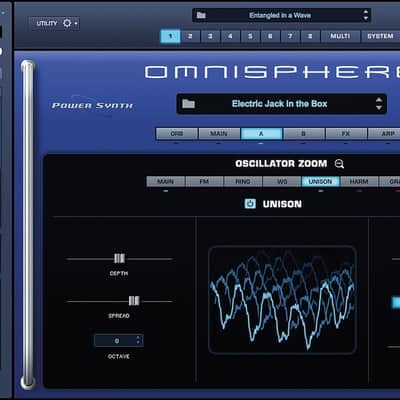Click the unison waveform display
400x400 pixels.
pos(282,300)
